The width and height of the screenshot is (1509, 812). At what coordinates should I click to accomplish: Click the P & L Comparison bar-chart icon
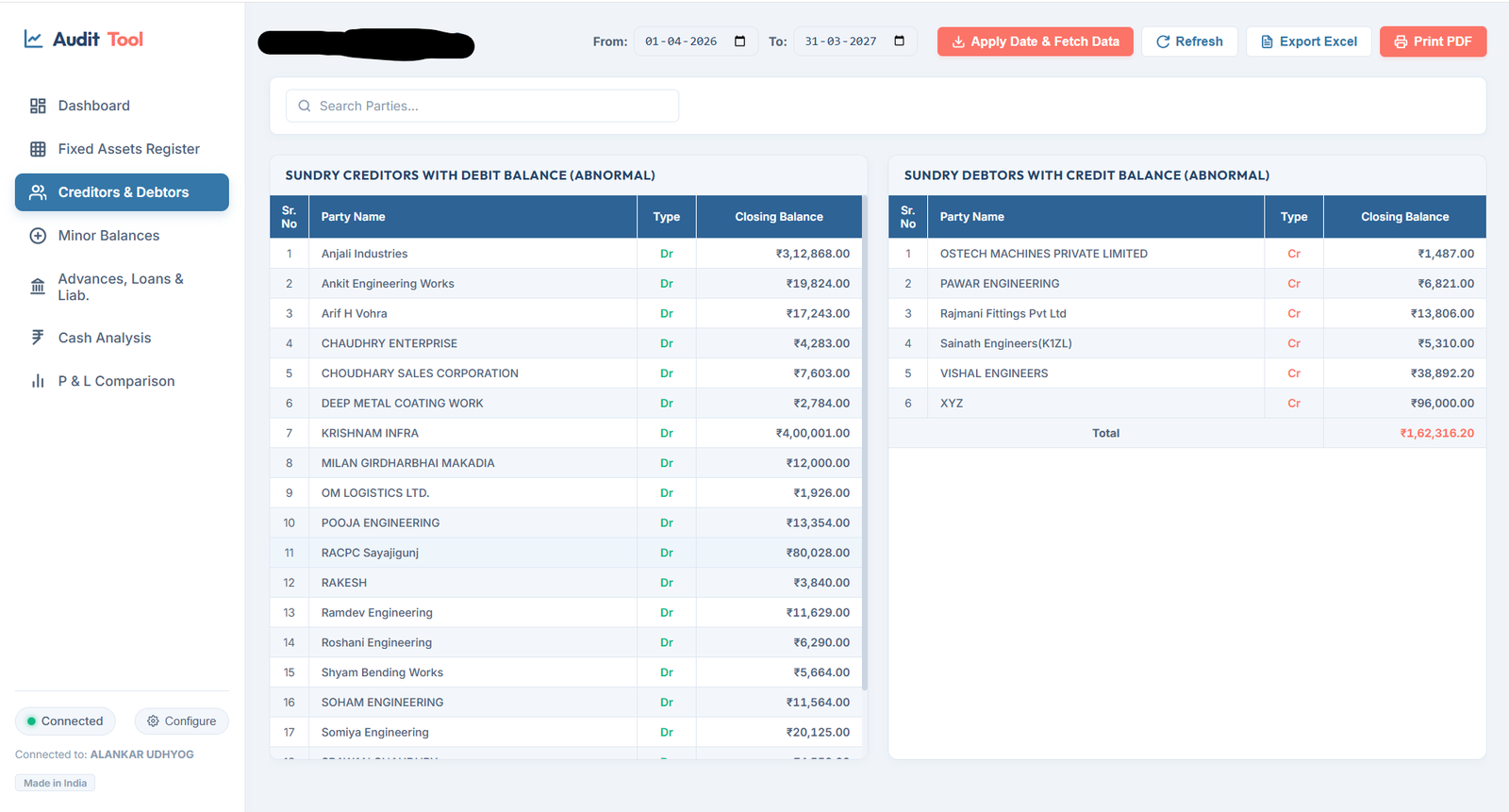[x=38, y=381]
